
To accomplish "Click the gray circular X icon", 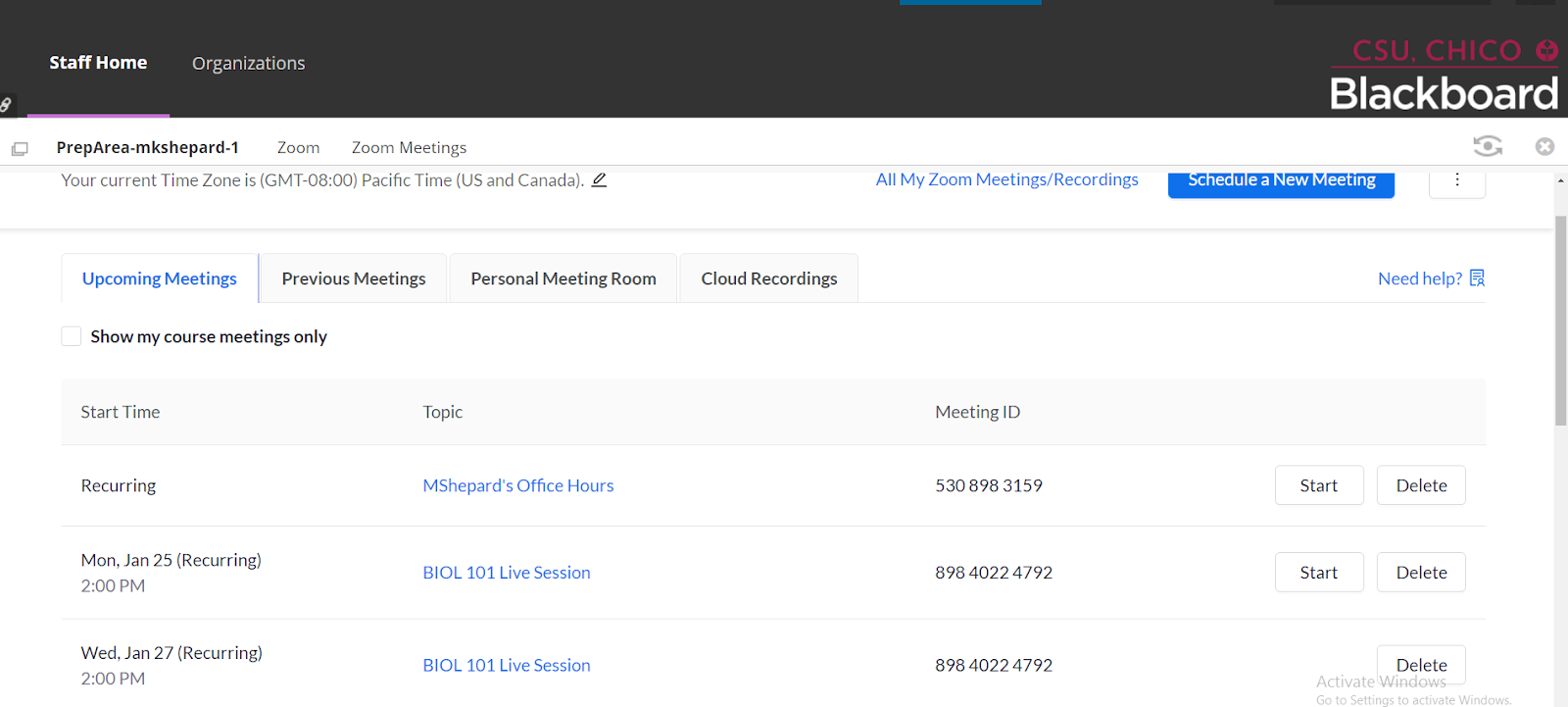I will click(x=1544, y=146).
